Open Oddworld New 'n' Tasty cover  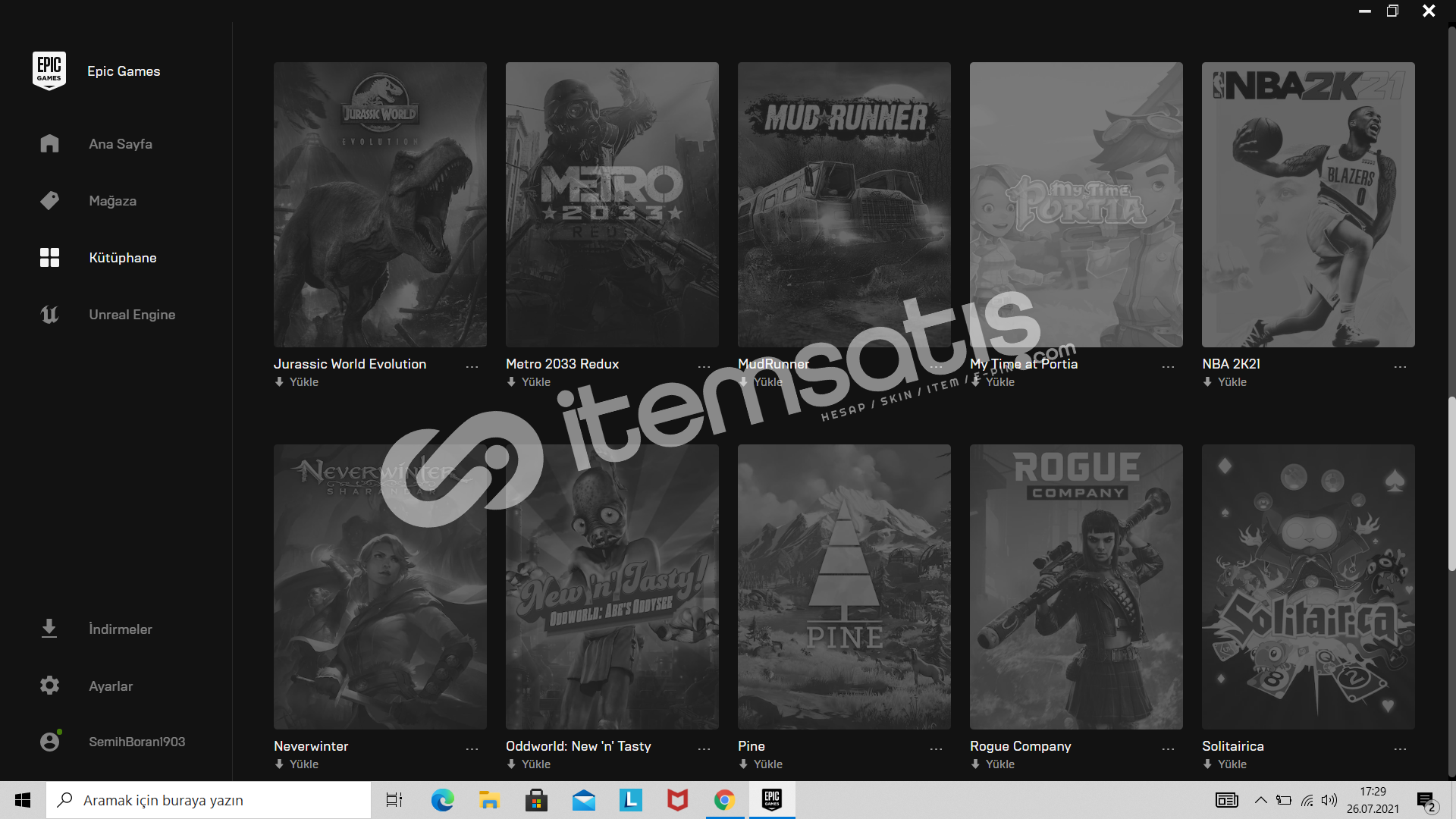point(612,587)
